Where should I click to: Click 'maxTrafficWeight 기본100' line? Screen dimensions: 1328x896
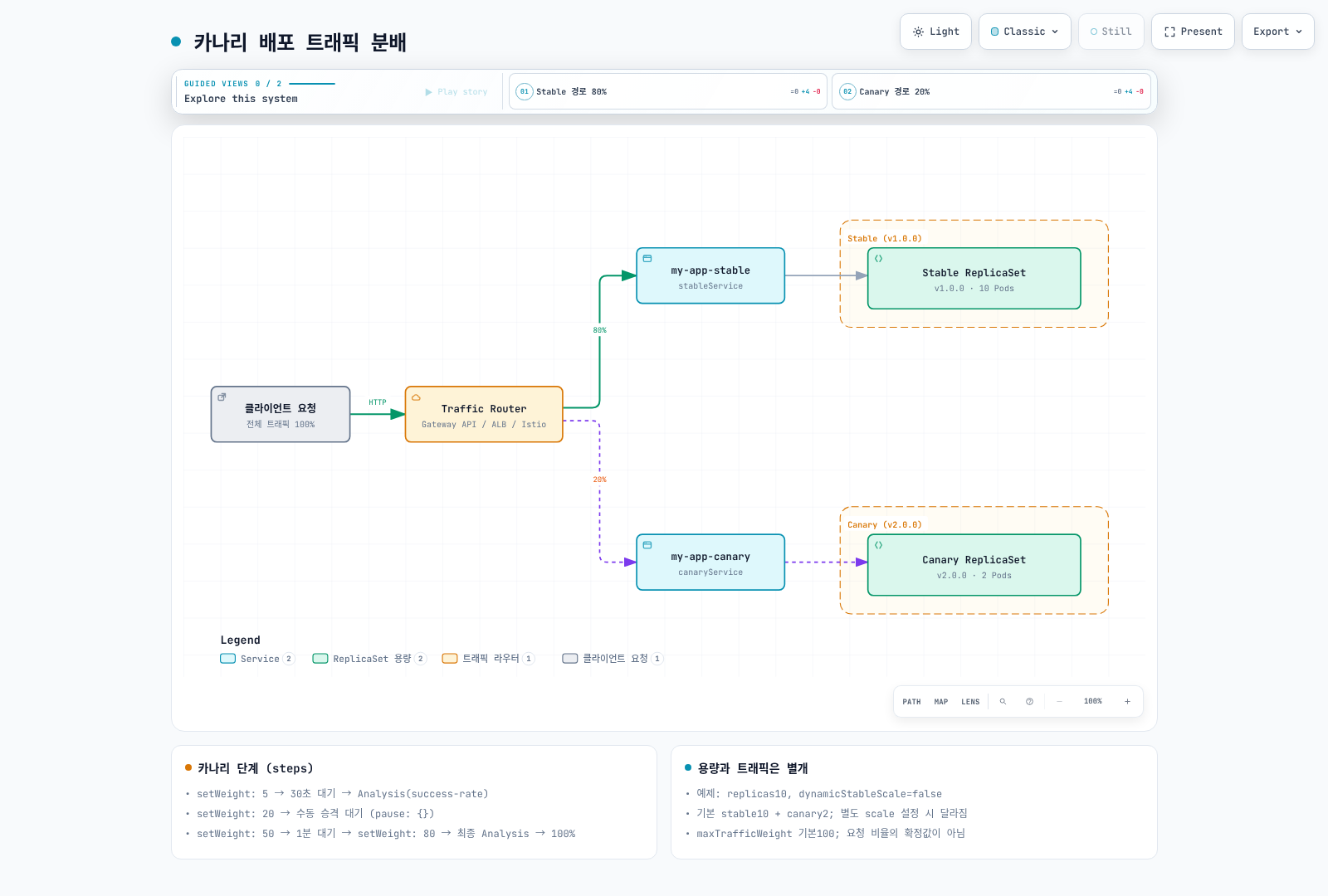(831, 834)
